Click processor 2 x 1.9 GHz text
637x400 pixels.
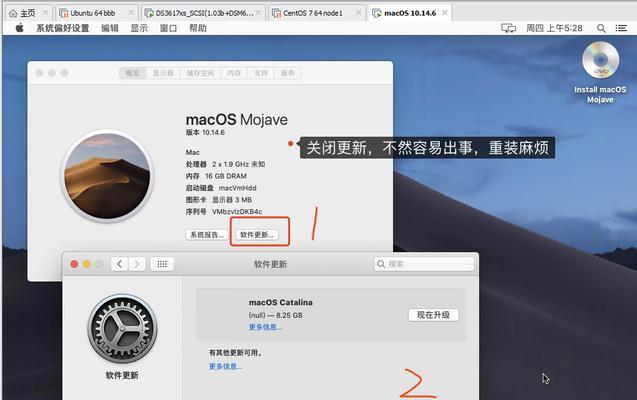click(238, 164)
